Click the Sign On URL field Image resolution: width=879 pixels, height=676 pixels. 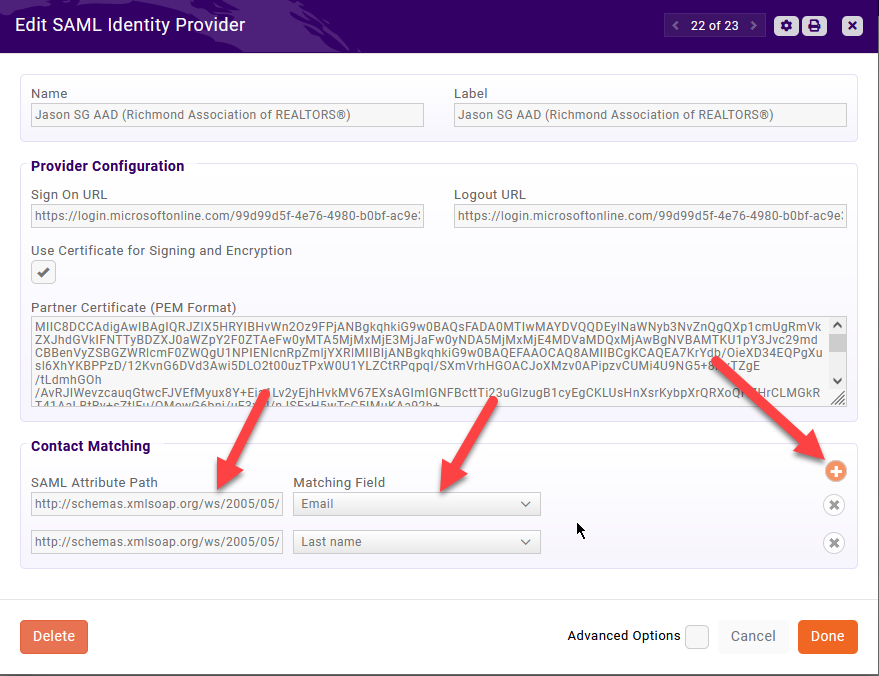(x=227, y=216)
